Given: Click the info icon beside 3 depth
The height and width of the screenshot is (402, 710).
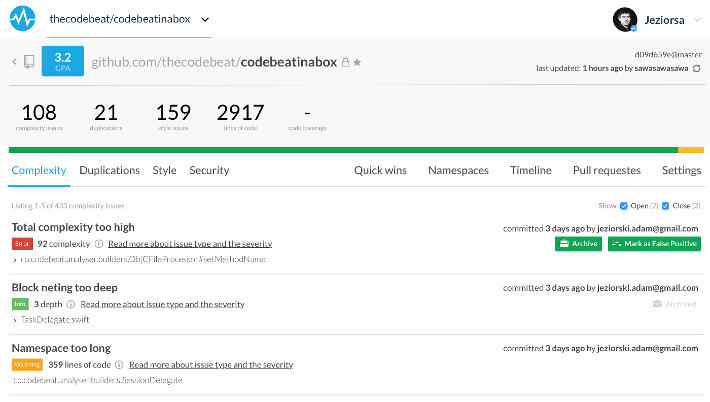Looking at the screenshot, I should tap(72, 304).
